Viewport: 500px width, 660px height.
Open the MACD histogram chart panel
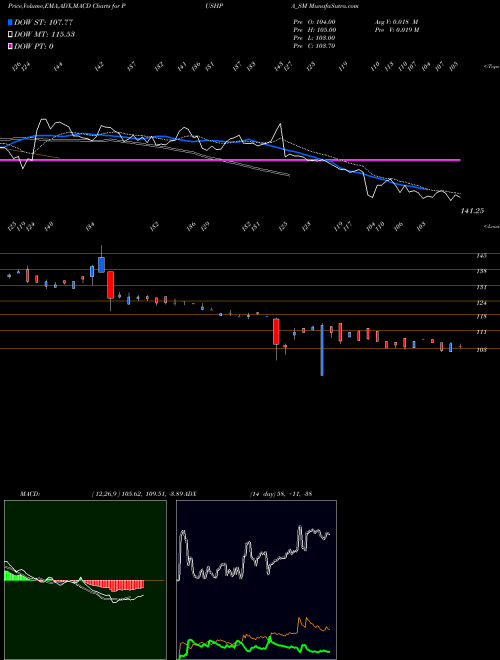[85, 580]
